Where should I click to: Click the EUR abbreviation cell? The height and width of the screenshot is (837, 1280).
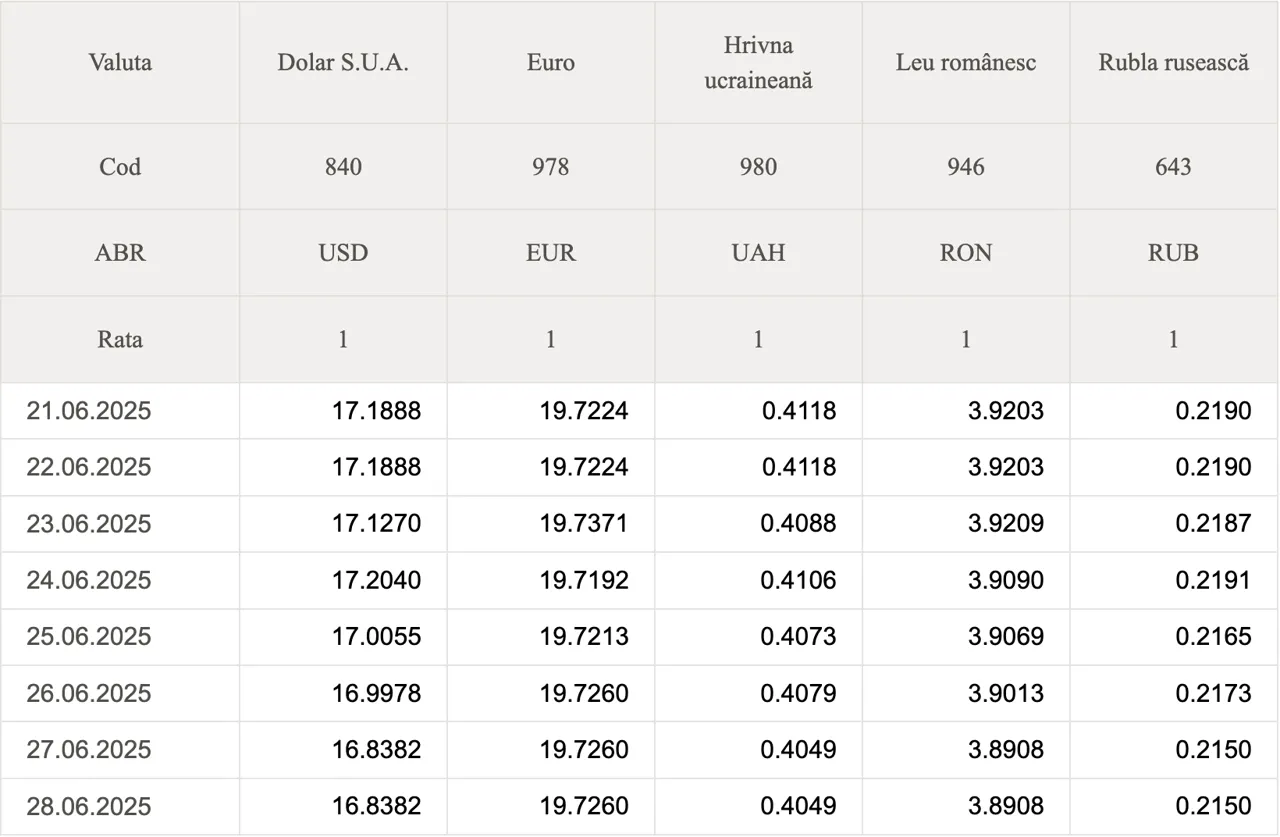click(551, 253)
